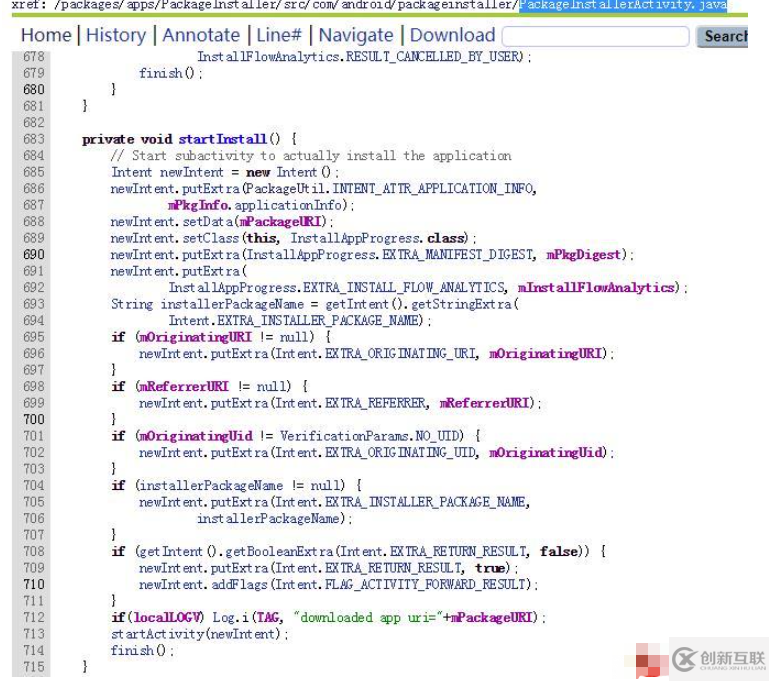Click mPackageURI on line 712
The height and width of the screenshot is (681, 769).
[x=491, y=617]
